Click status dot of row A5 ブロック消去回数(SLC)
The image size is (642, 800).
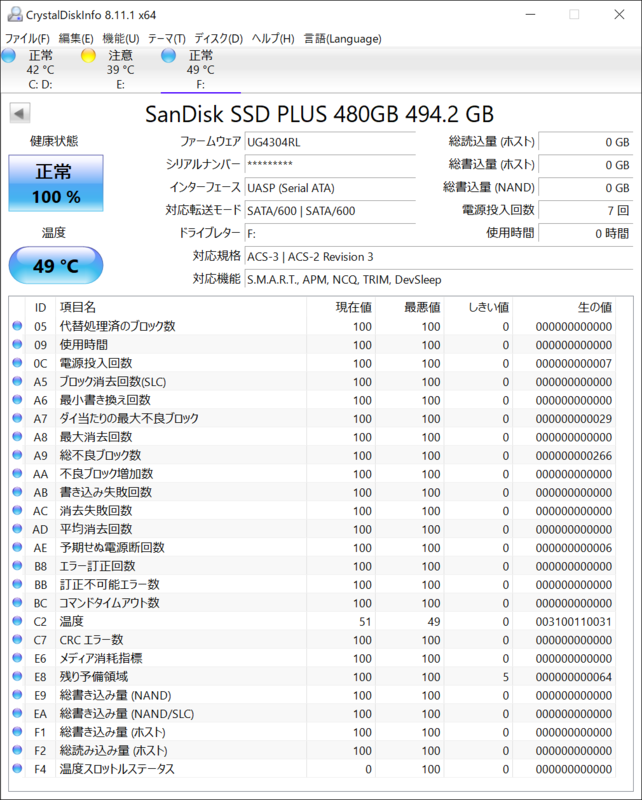click(x=17, y=381)
